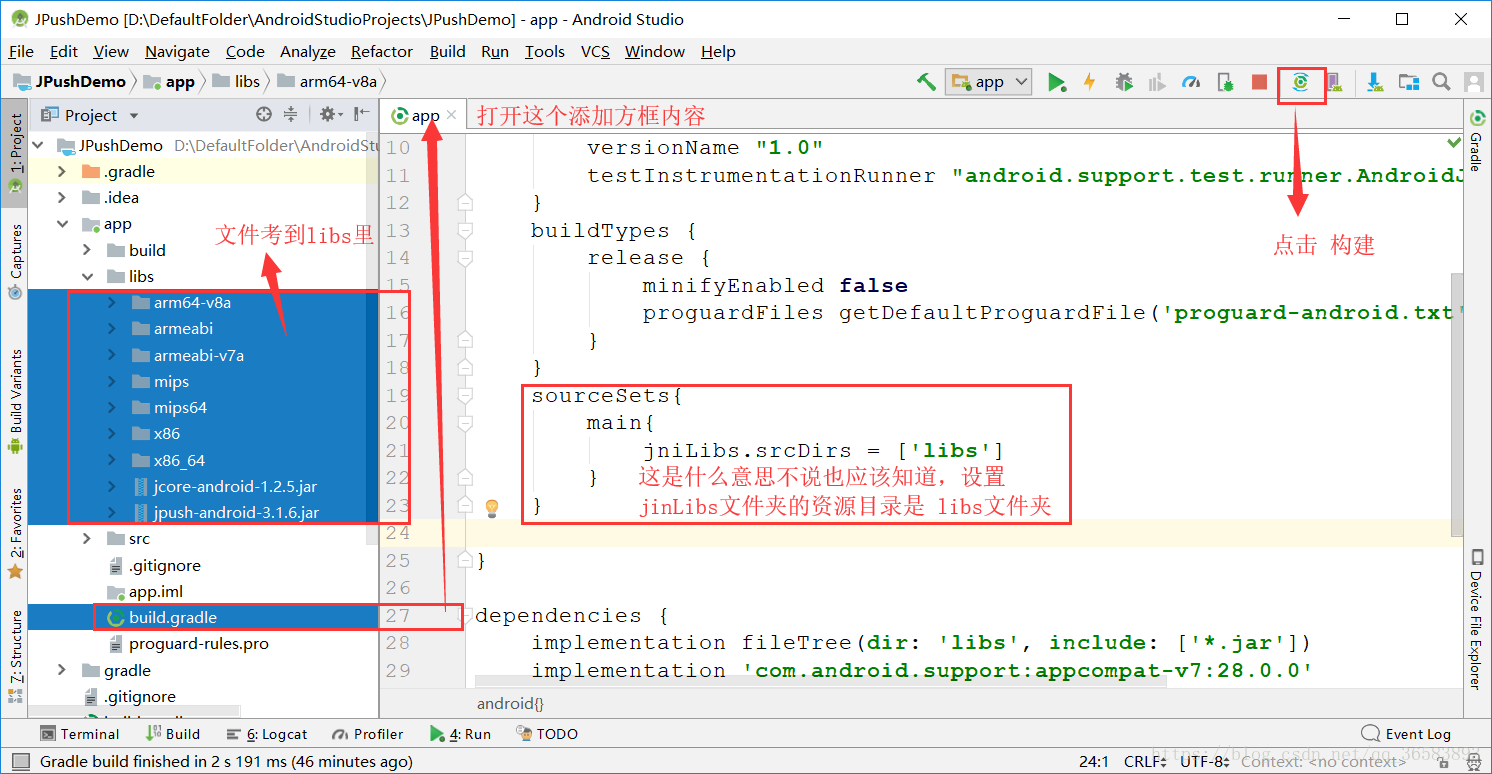Select jpush-android-3.1.6.jar file

(x=236, y=513)
